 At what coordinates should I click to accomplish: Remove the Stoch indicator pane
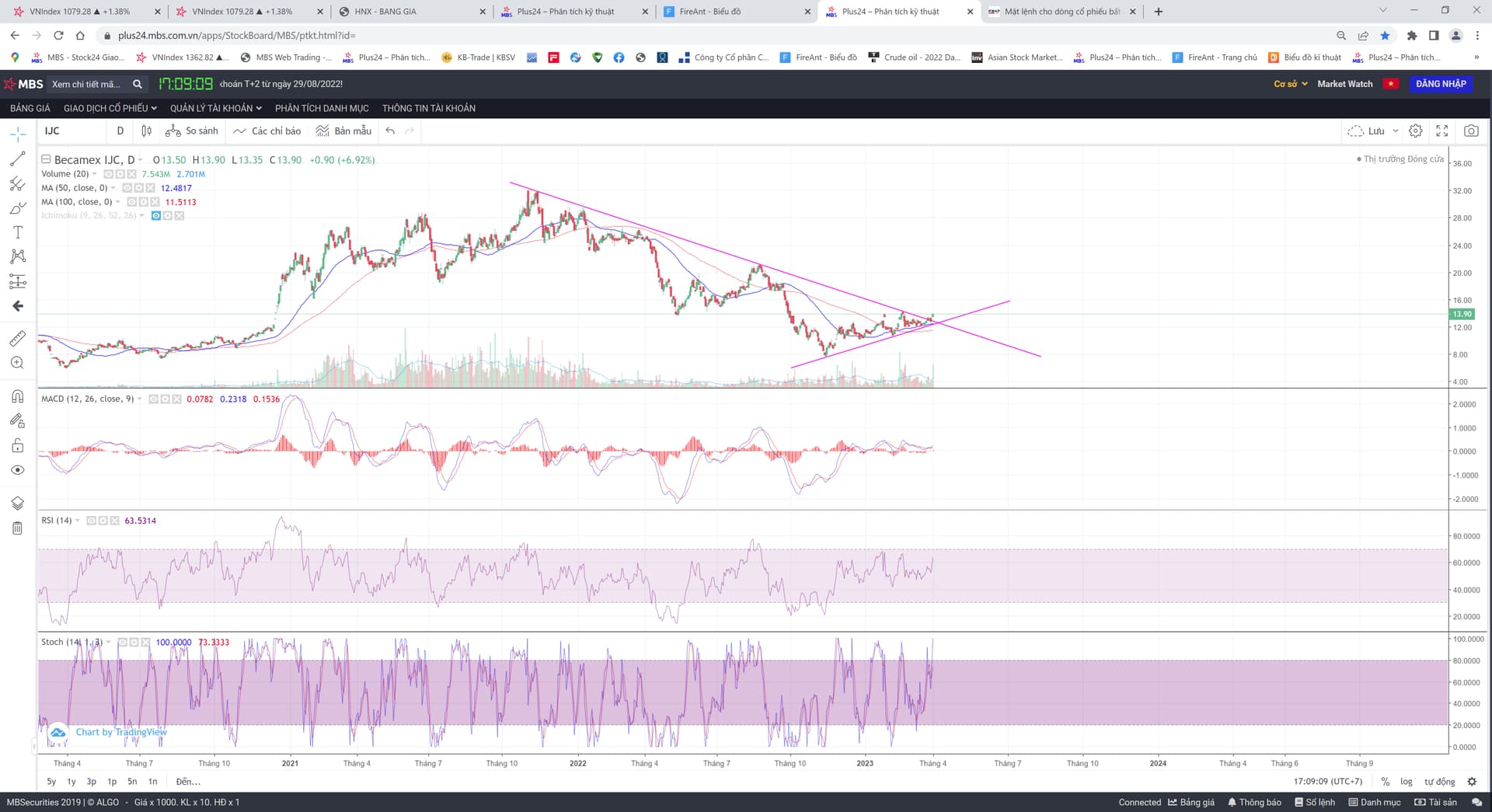[x=145, y=642]
